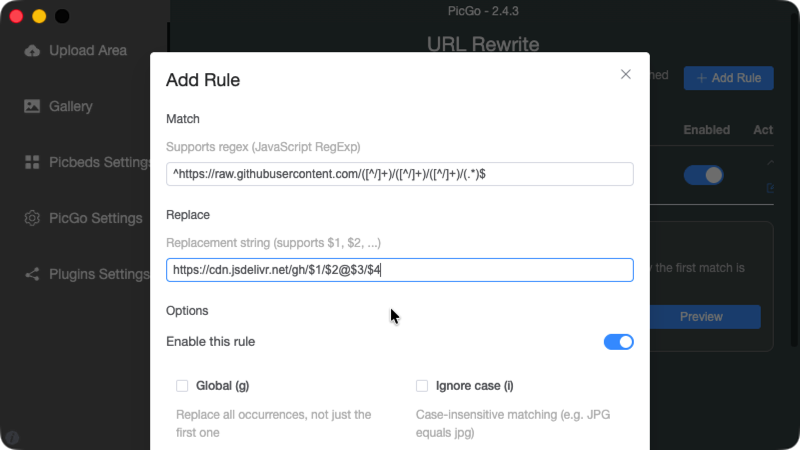Image resolution: width=800 pixels, height=450 pixels.
Task: Click the Match regex input field
Action: pos(400,174)
